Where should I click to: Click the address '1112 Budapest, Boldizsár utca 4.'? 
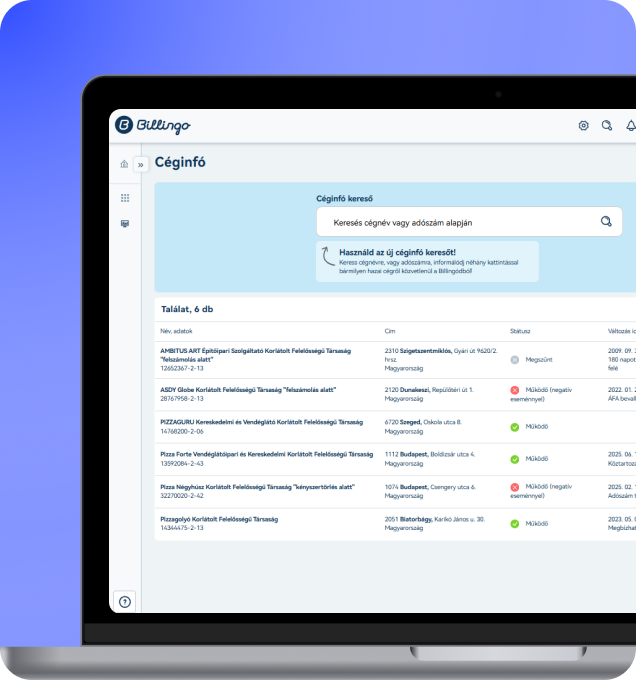(x=430, y=454)
